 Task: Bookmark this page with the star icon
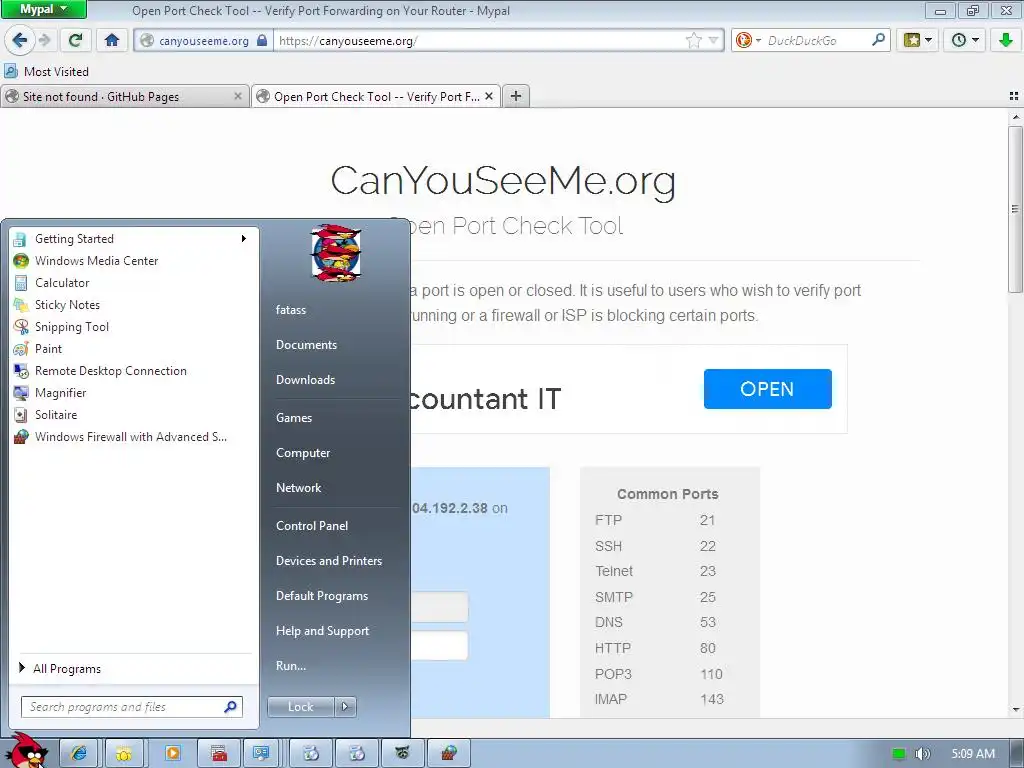[x=694, y=40]
